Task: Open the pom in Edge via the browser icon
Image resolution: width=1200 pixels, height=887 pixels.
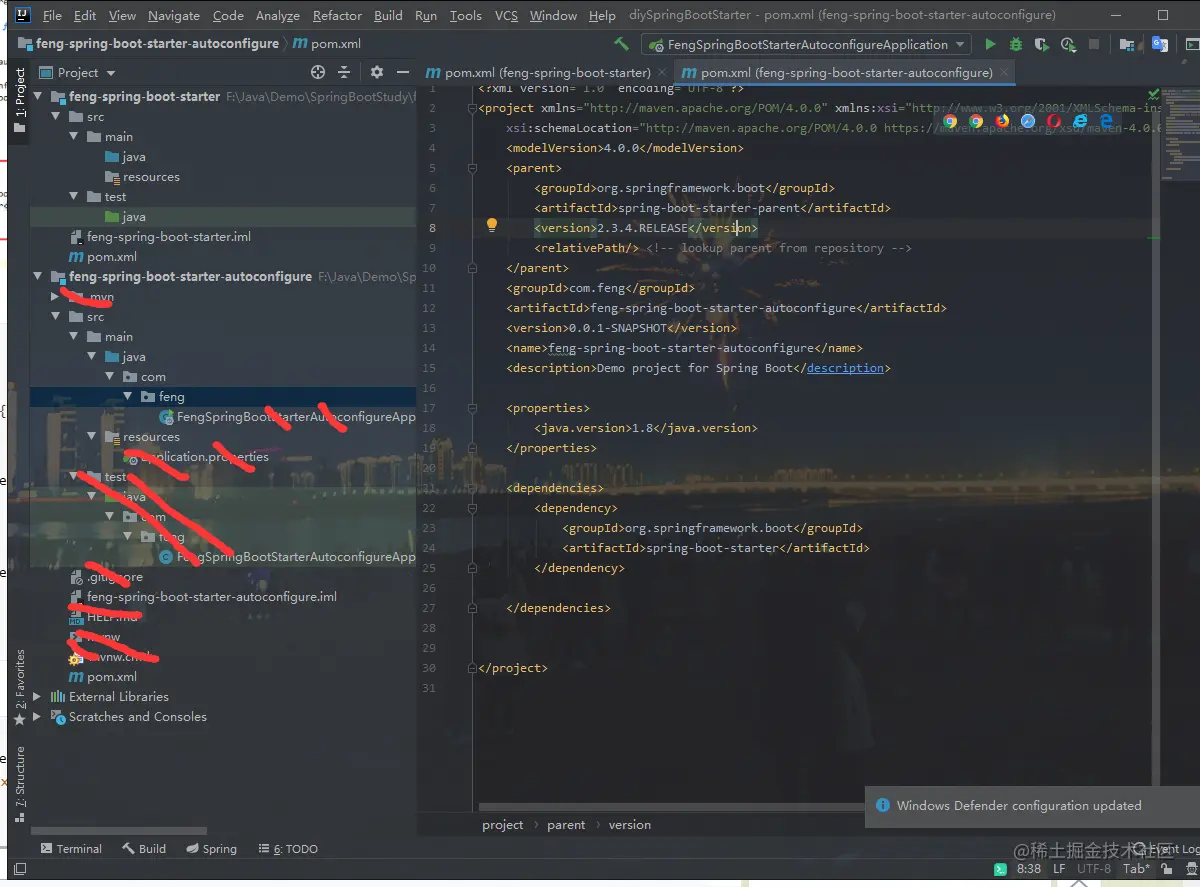Action: 1106,122
